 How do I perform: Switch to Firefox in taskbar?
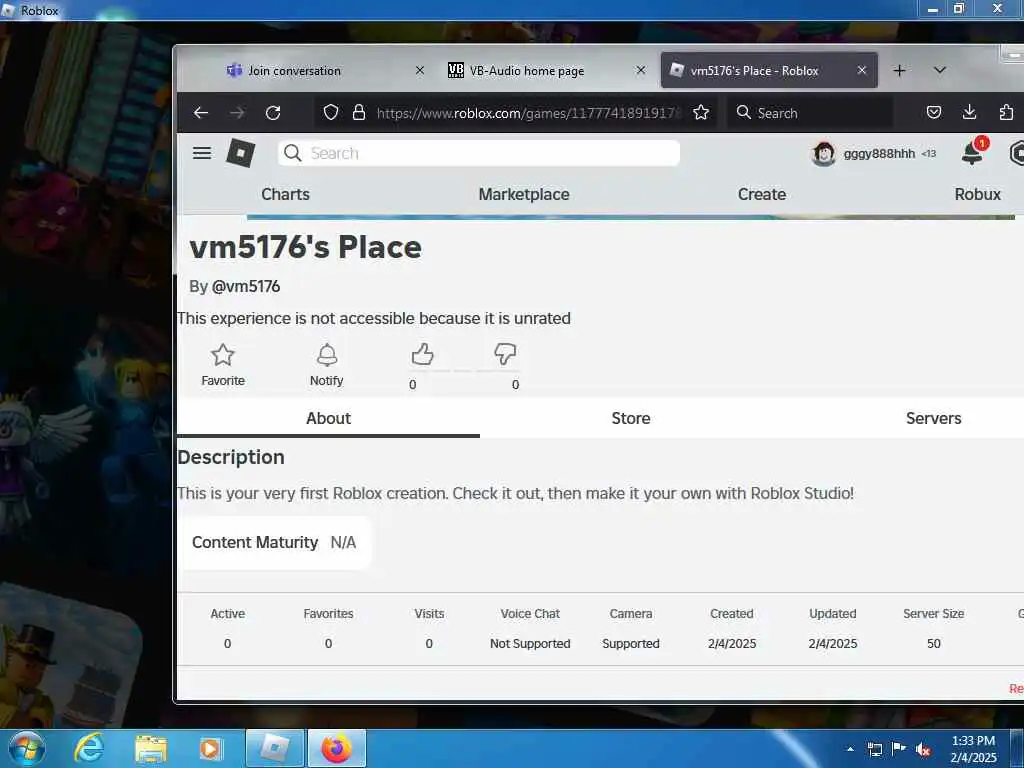tap(336, 748)
